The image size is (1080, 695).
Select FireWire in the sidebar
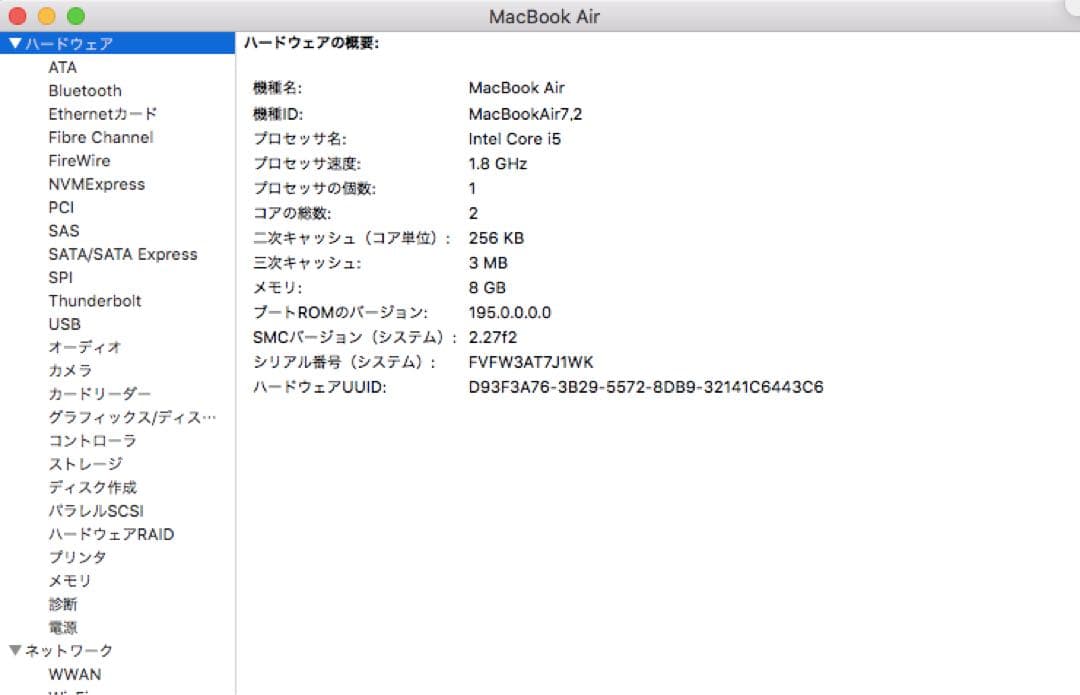click(x=79, y=160)
